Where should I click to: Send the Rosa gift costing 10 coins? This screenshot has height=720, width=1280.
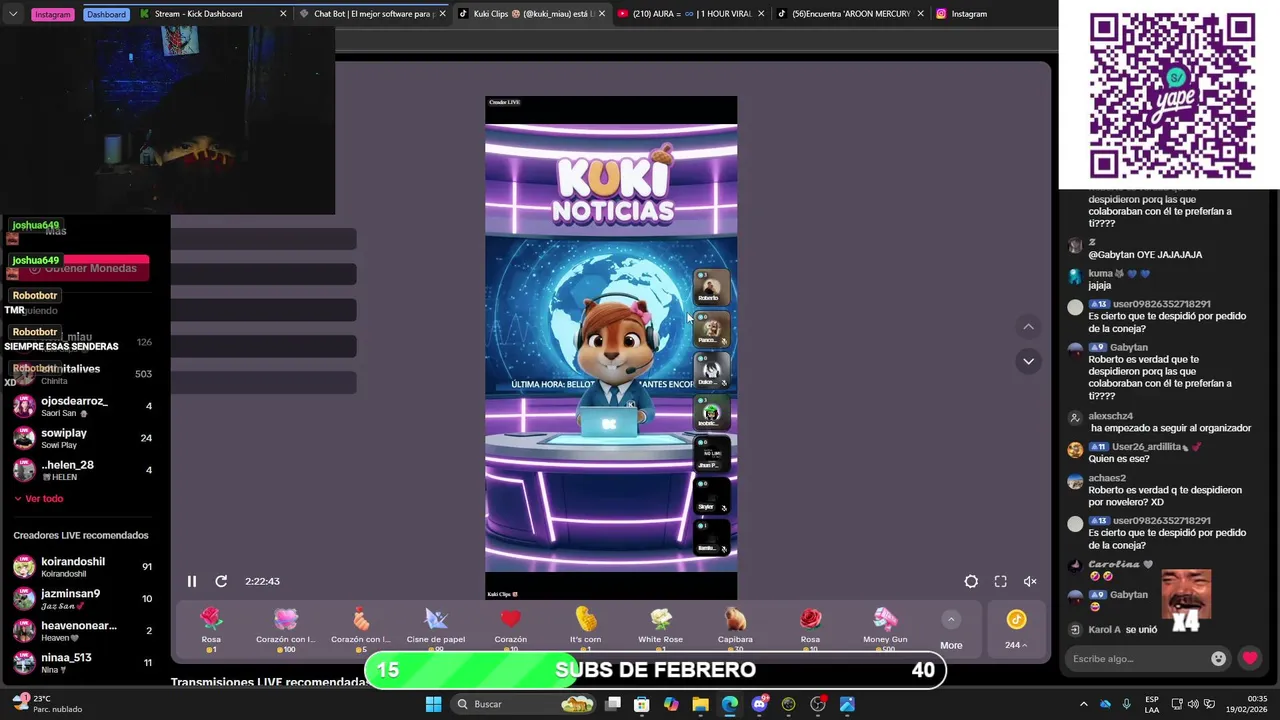pos(810,630)
